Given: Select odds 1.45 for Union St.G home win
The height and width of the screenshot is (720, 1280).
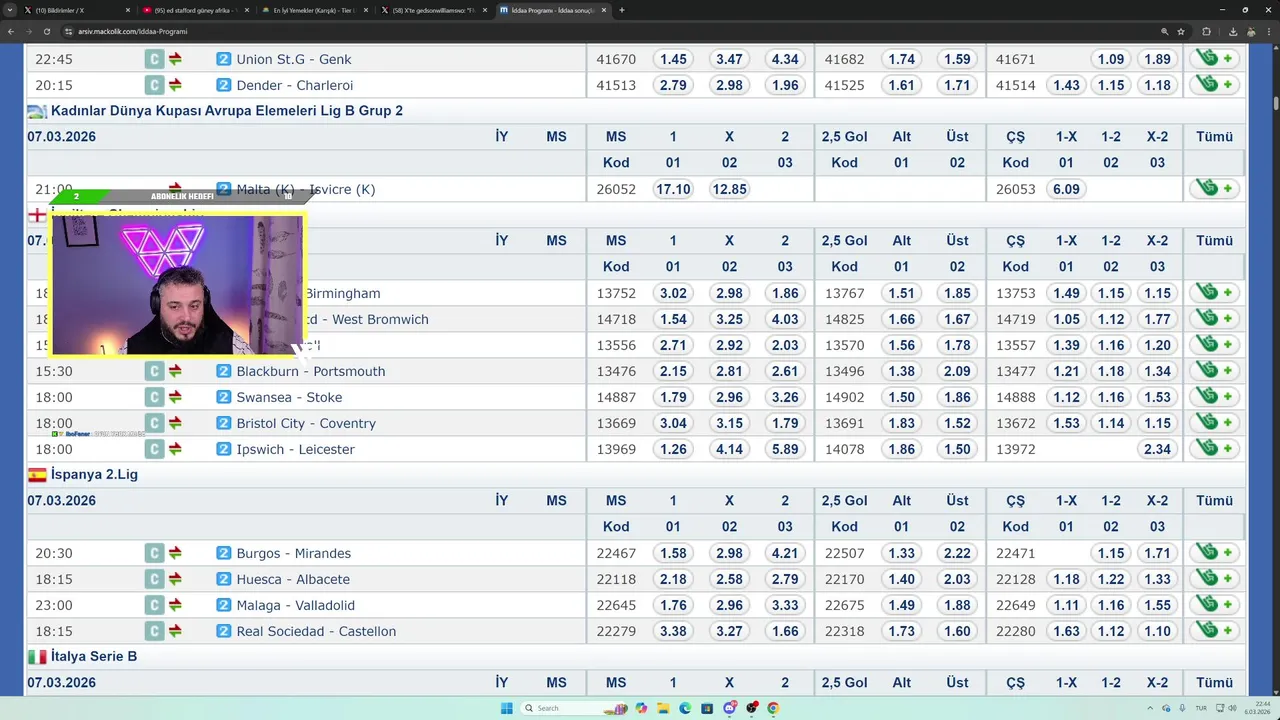Looking at the screenshot, I should tap(673, 59).
